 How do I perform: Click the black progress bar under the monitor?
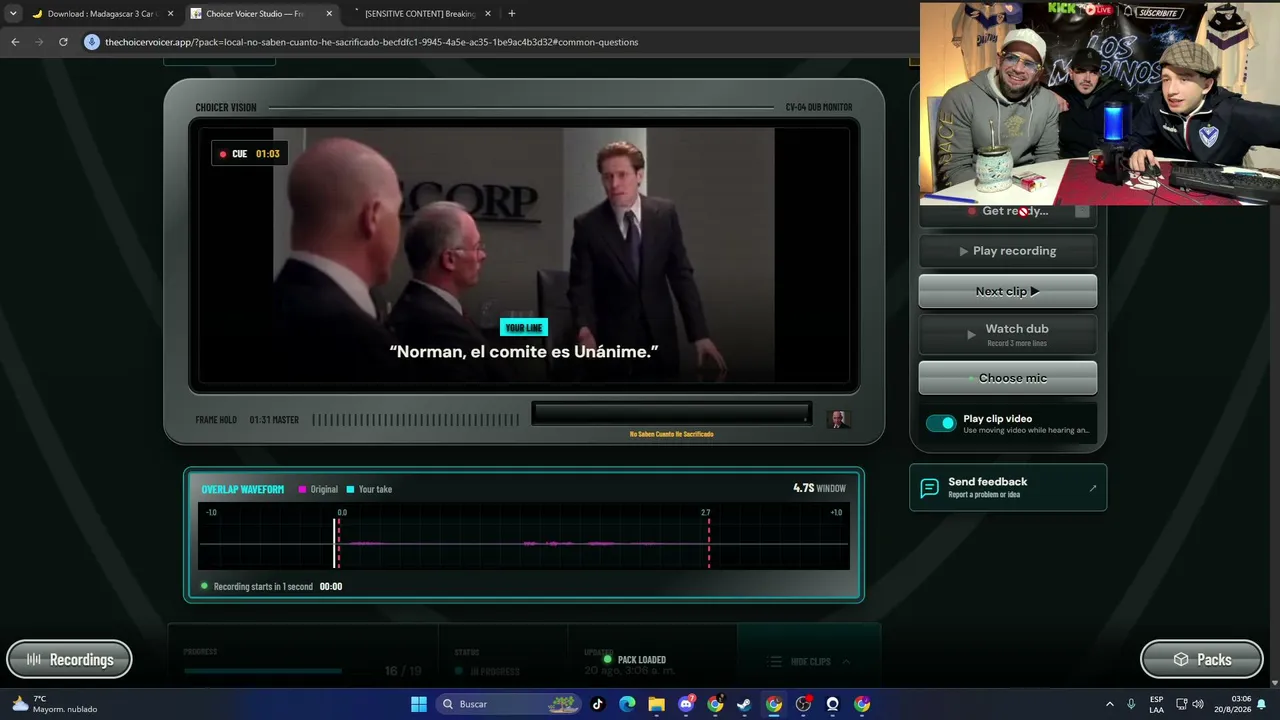(x=671, y=414)
